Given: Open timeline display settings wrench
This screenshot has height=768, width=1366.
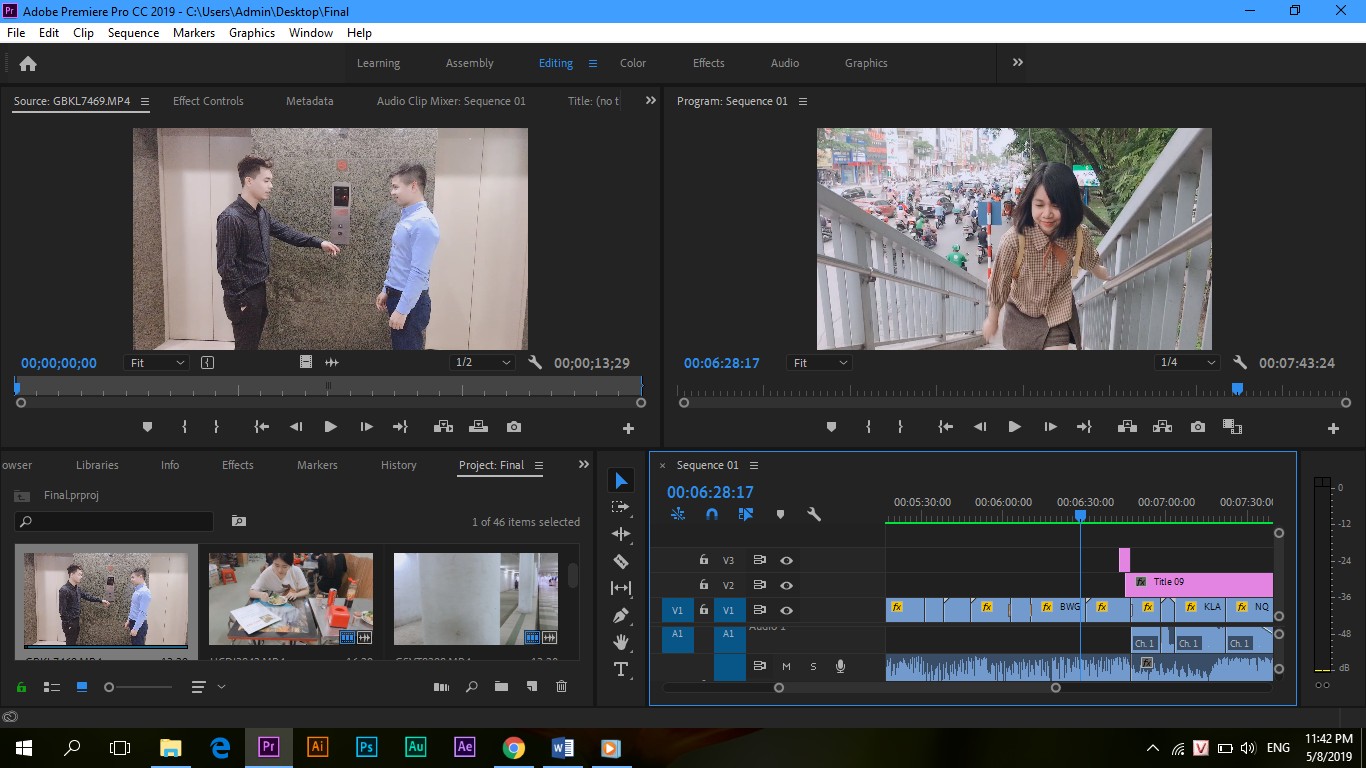Looking at the screenshot, I should [814, 514].
